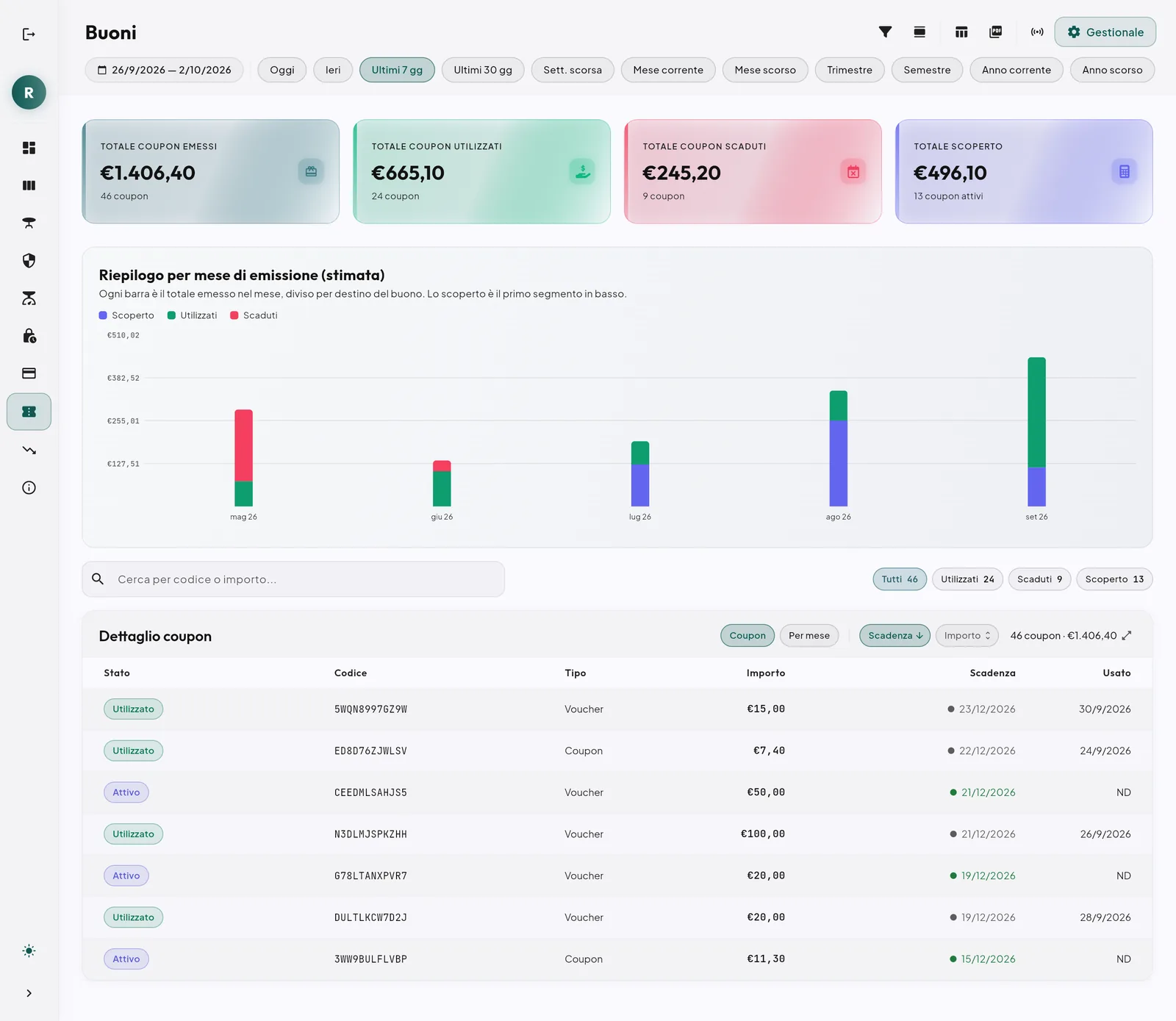Click the Cerca per codice search field
The image size is (1176, 1021).
293,579
